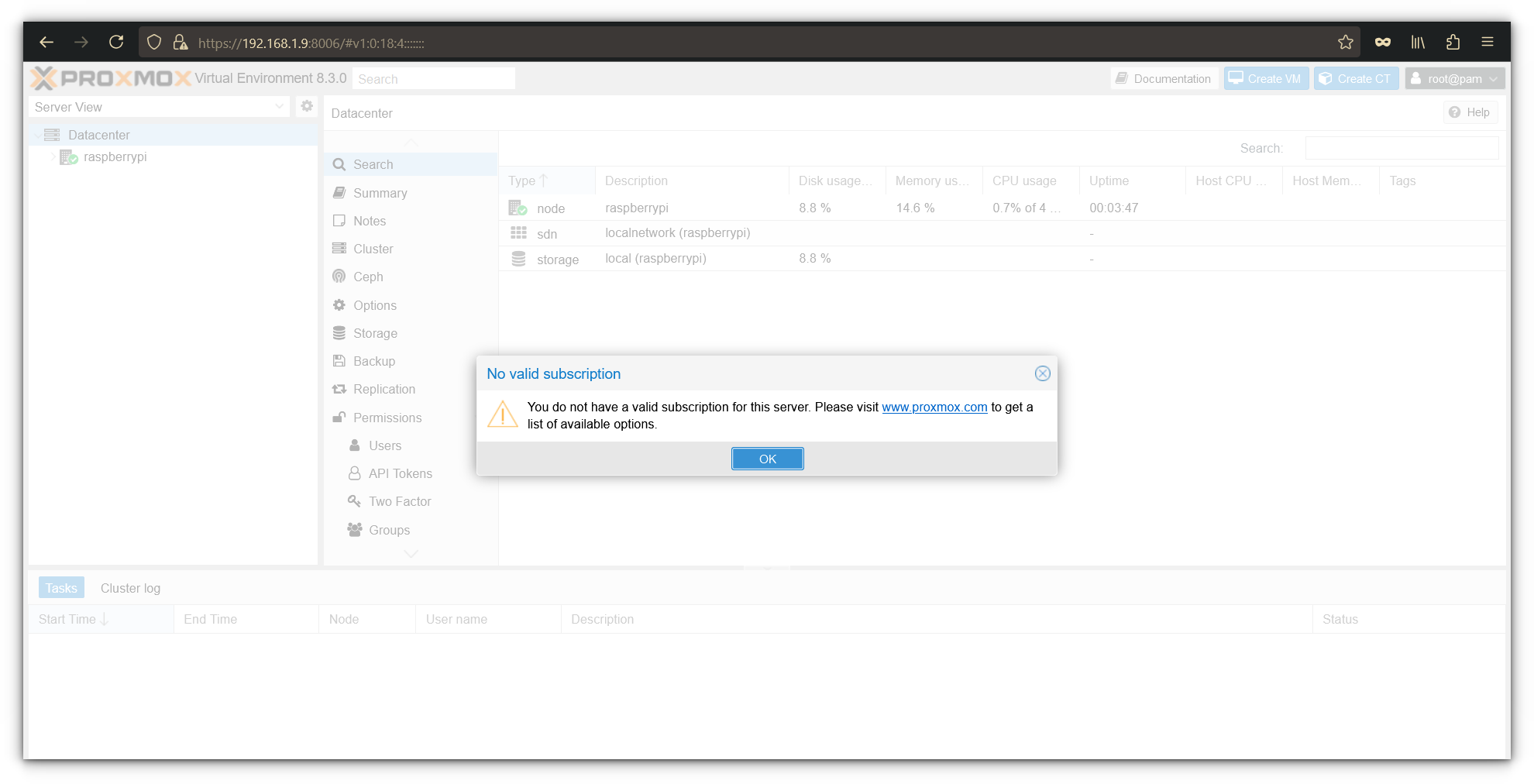
Task: Sort tasks by End Time column
Action: tap(246, 619)
